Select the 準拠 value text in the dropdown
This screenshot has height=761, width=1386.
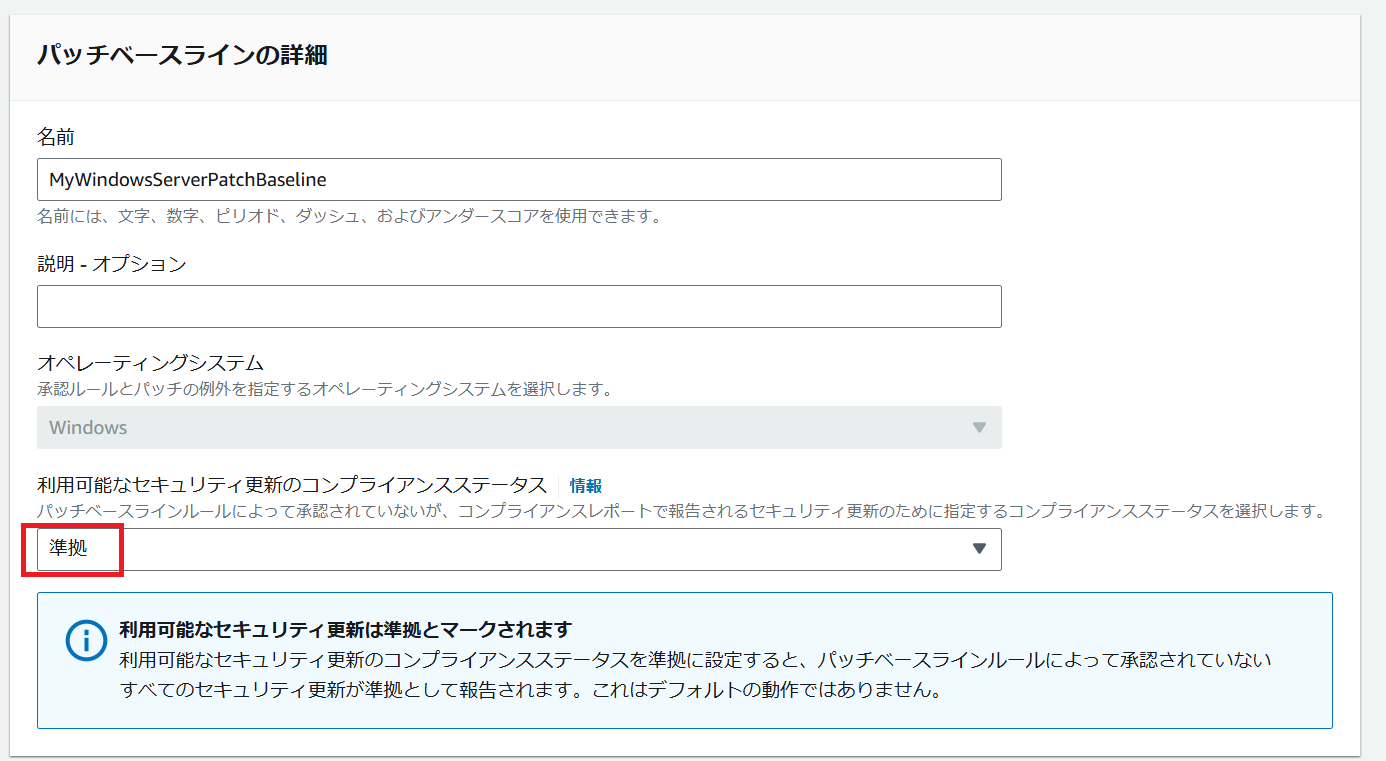click(x=68, y=549)
